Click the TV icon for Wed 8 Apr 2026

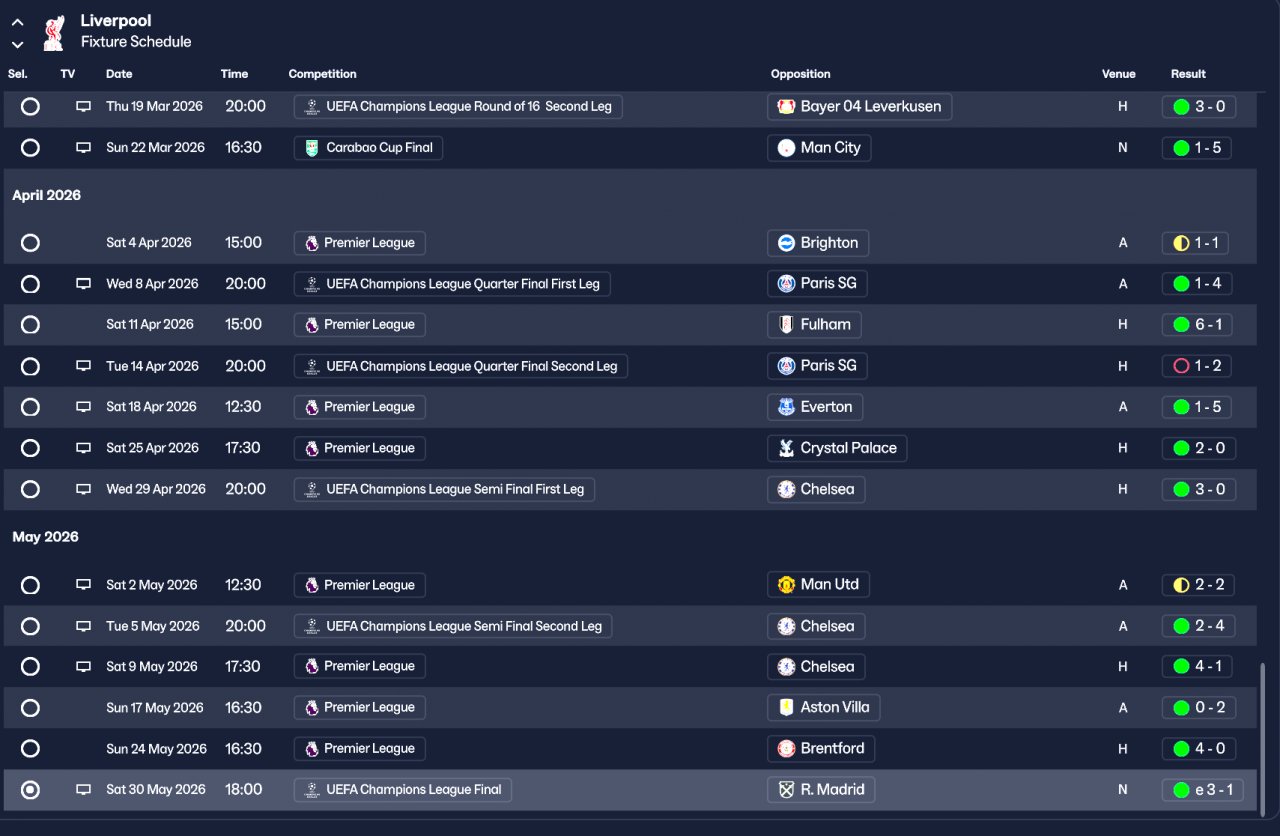pyautogui.click(x=84, y=284)
